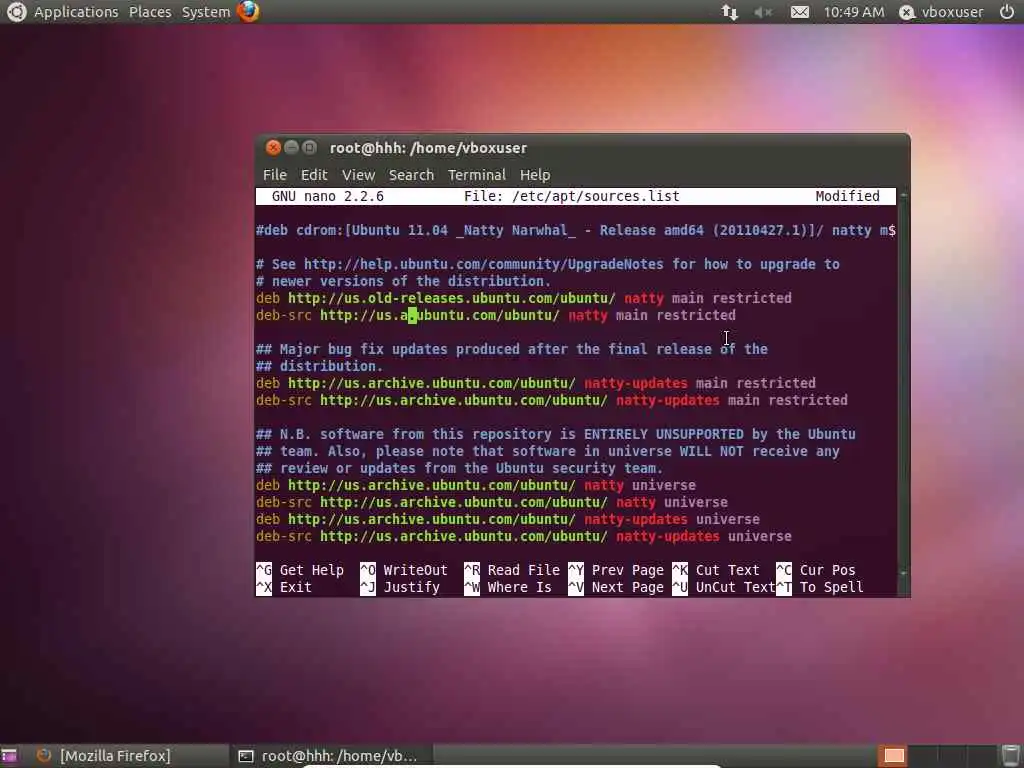Open the terminal Help menu
The height and width of the screenshot is (768, 1024).
pos(535,175)
